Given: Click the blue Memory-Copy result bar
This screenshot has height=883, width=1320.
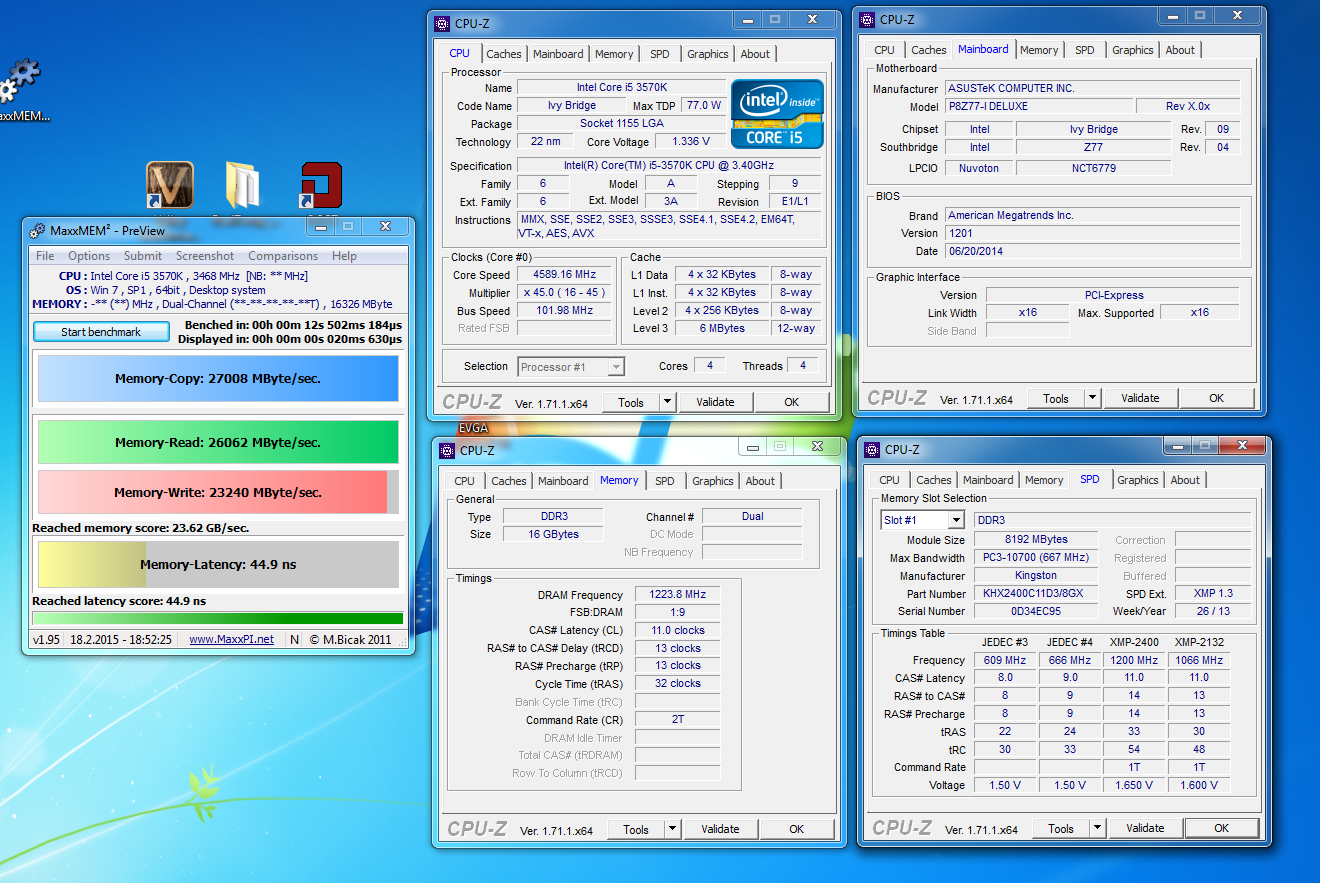Looking at the screenshot, I should (x=218, y=379).
